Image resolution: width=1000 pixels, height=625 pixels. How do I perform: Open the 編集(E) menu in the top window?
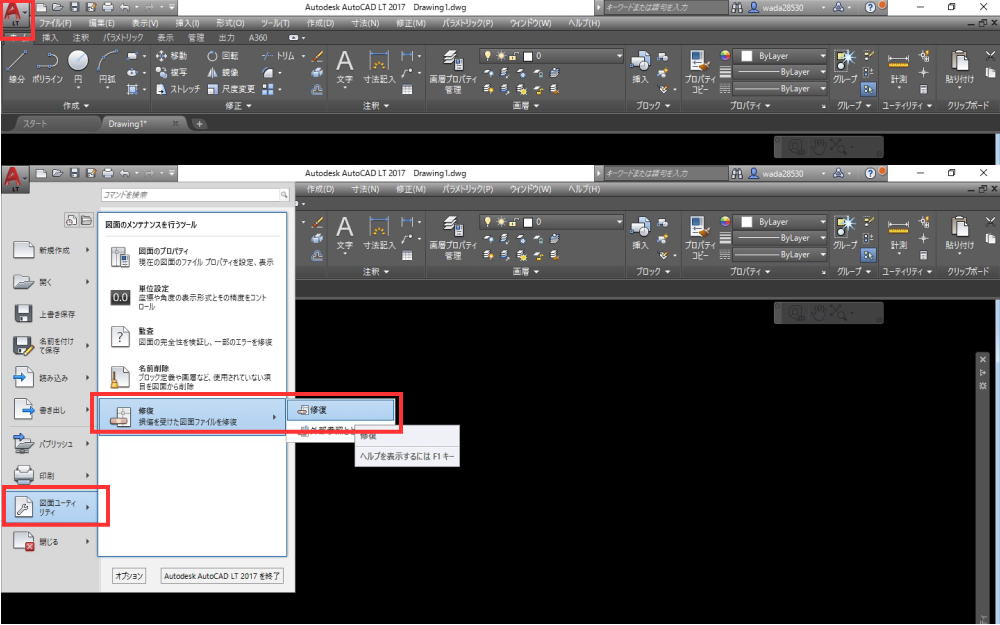point(101,23)
